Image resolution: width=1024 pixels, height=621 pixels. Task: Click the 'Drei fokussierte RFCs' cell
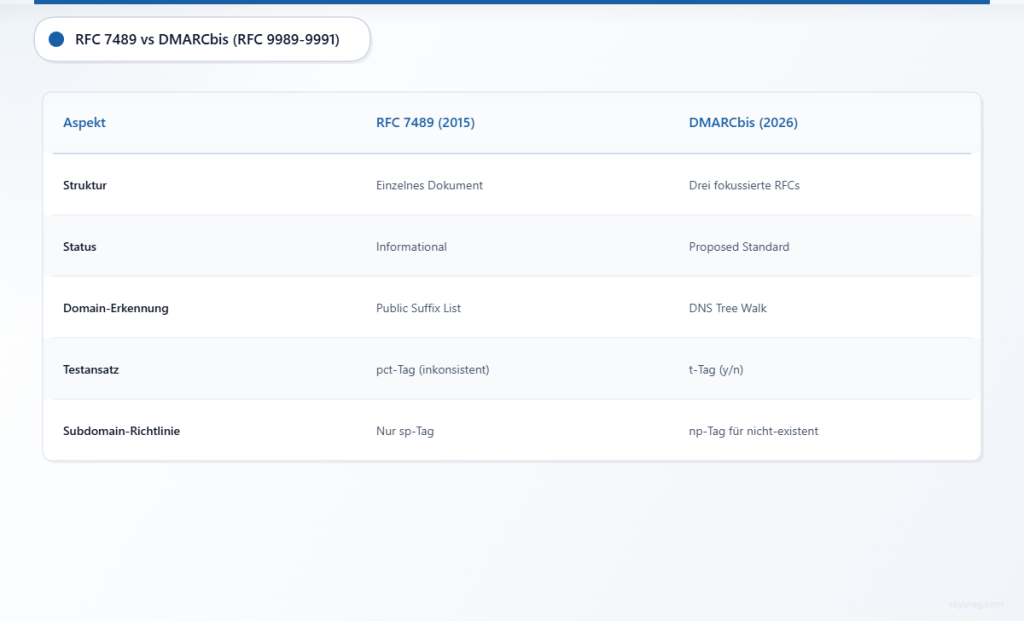[744, 185]
